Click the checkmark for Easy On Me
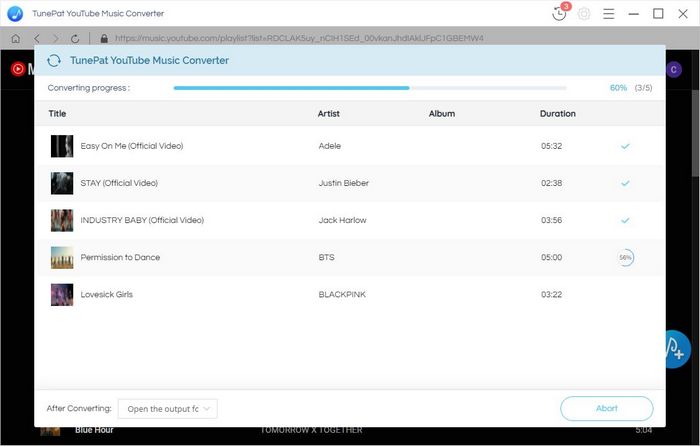700x446 pixels. pyautogui.click(x=625, y=146)
